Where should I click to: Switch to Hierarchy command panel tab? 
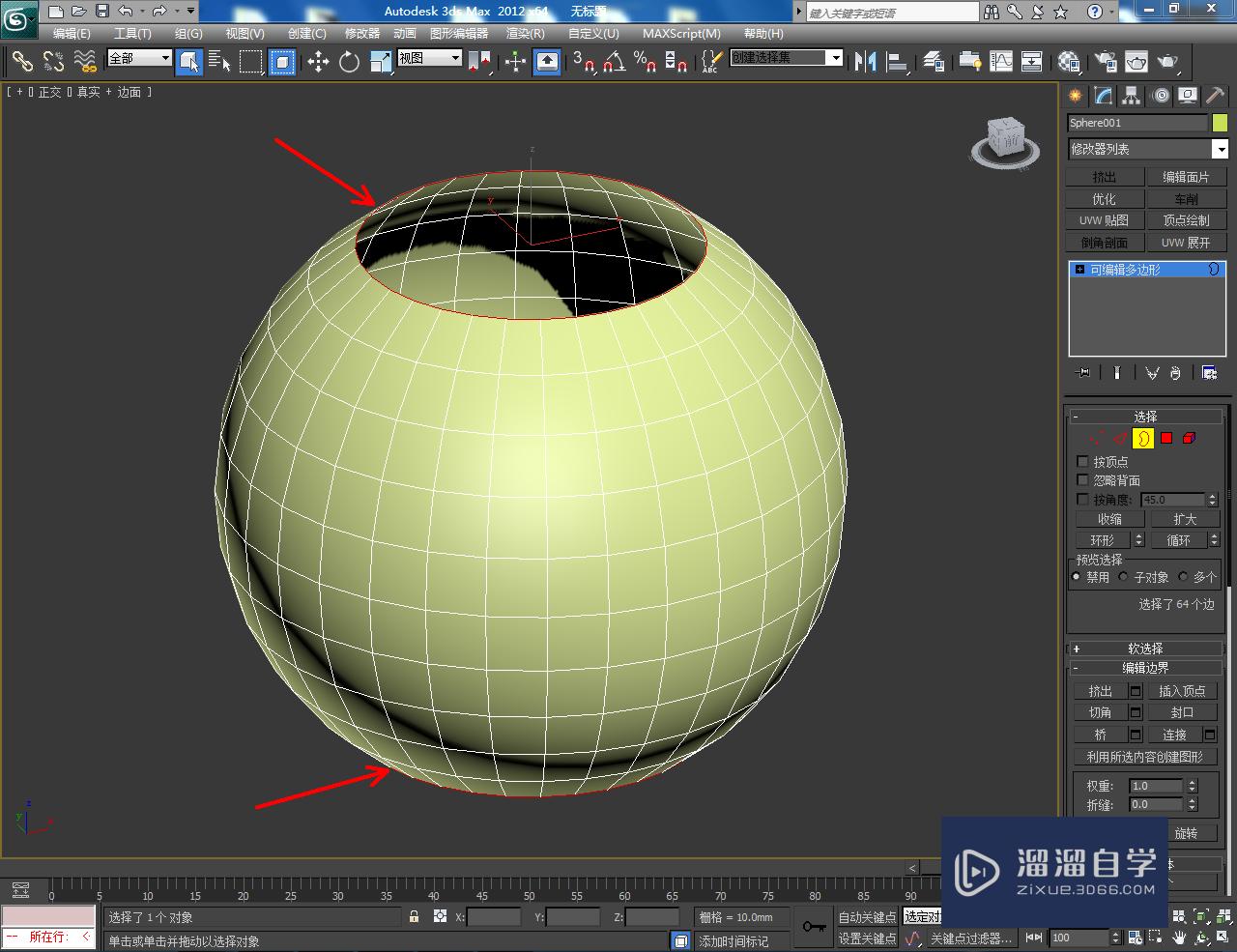click(x=1131, y=96)
